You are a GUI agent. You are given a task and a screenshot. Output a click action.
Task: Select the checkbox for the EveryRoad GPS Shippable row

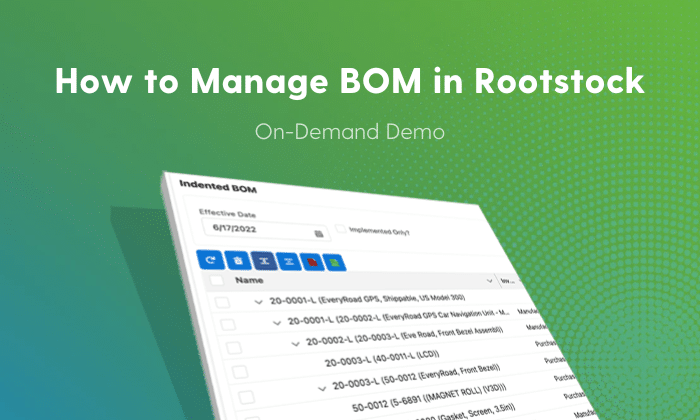point(222,302)
